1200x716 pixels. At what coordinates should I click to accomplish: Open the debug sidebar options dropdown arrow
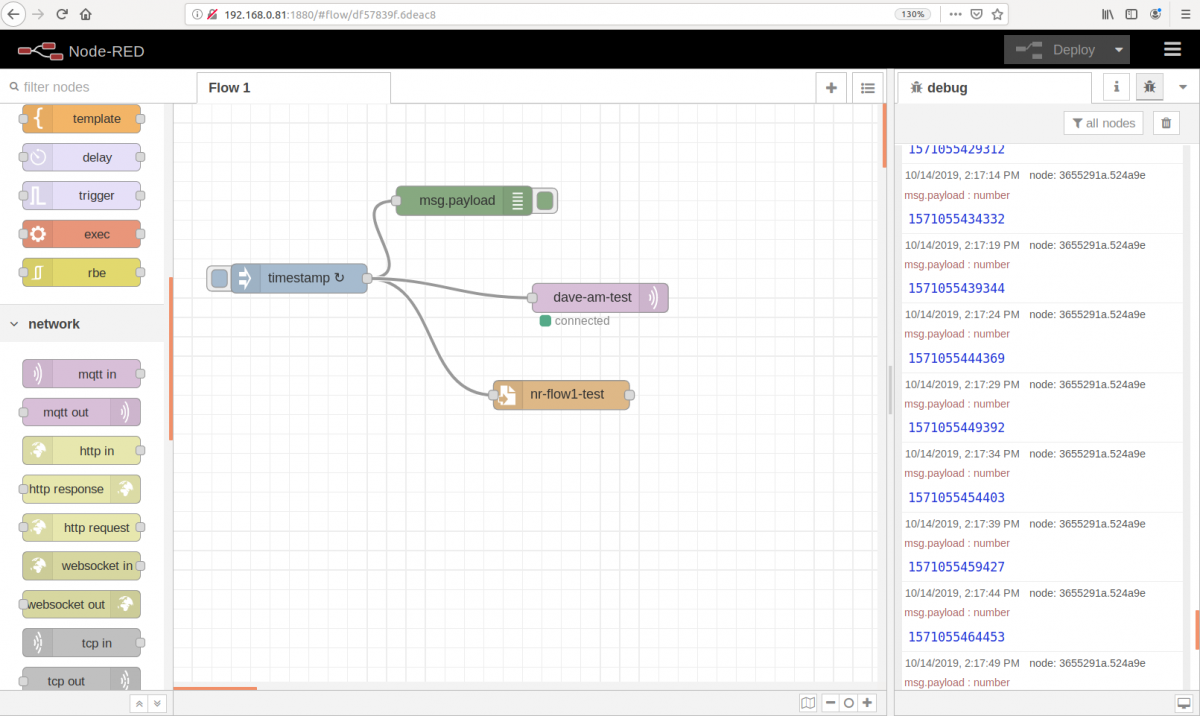pos(1183,87)
